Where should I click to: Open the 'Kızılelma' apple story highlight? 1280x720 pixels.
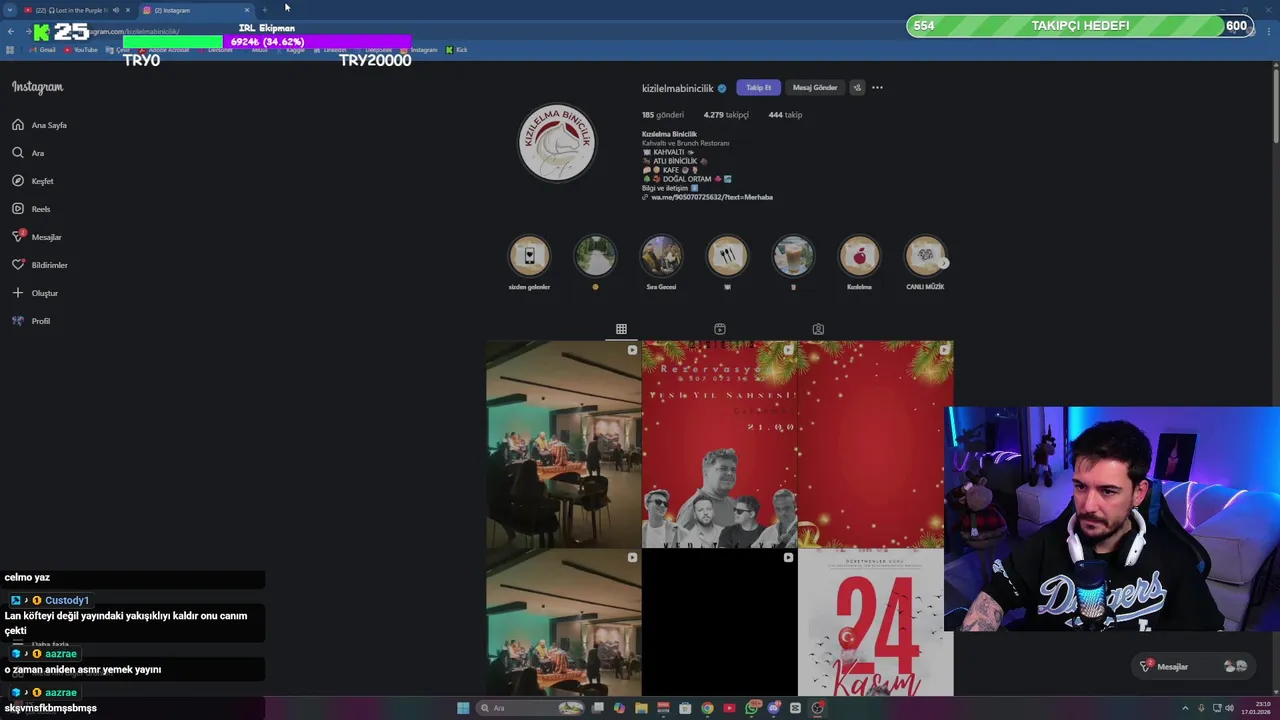pyautogui.click(x=859, y=256)
